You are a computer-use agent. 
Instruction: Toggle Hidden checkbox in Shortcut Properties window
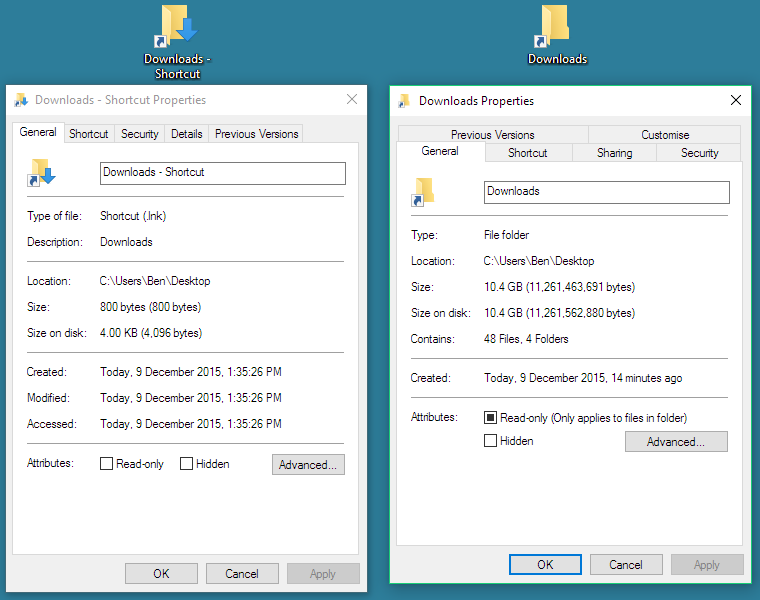point(186,464)
